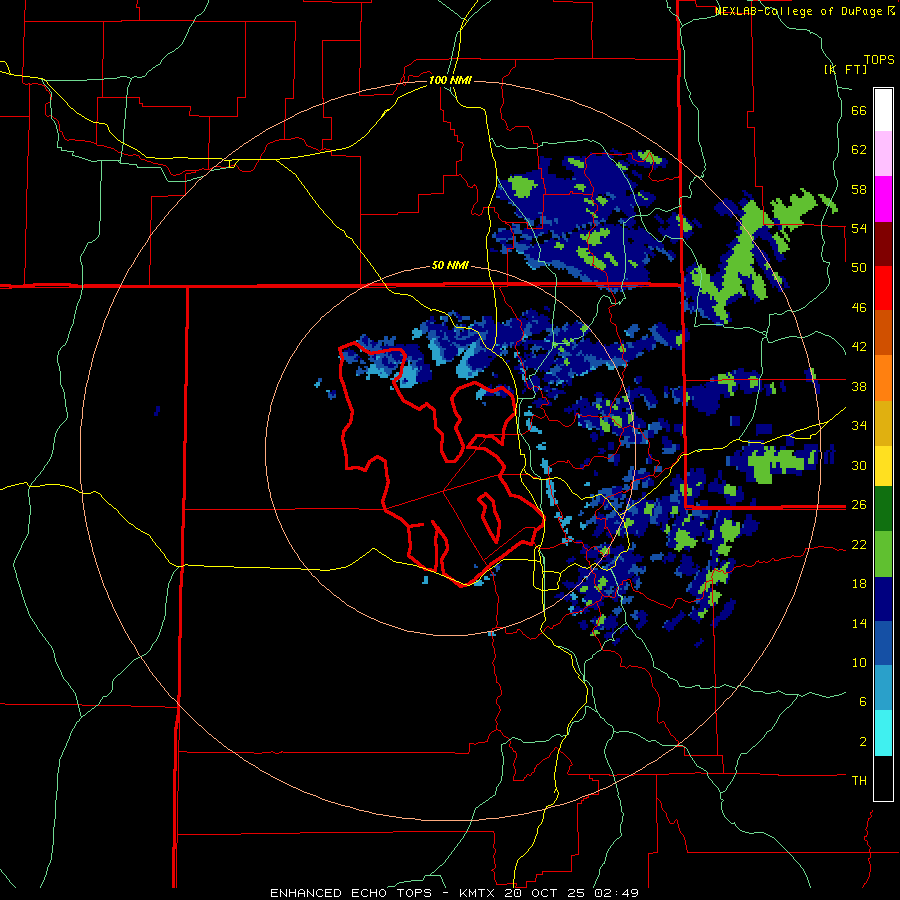Click the legend value 46
The height and width of the screenshot is (900, 900).
(x=859, y=308)
